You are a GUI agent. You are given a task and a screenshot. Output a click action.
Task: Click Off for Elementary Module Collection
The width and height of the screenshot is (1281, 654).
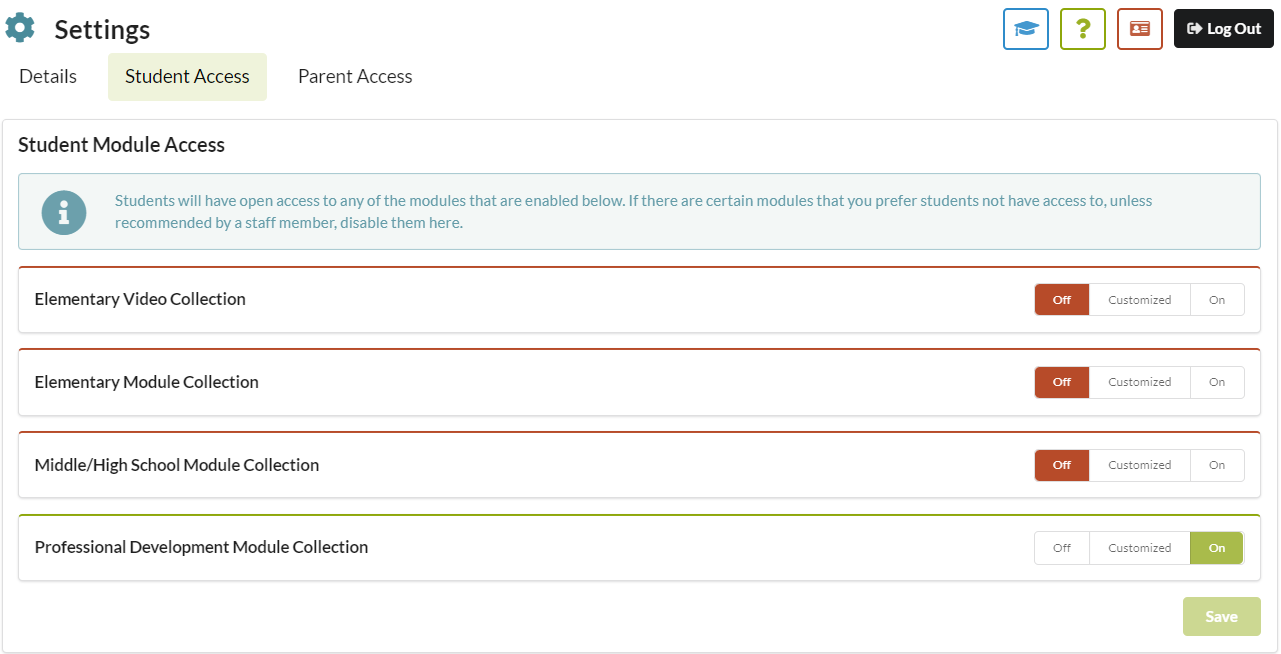pos(1062,382)
